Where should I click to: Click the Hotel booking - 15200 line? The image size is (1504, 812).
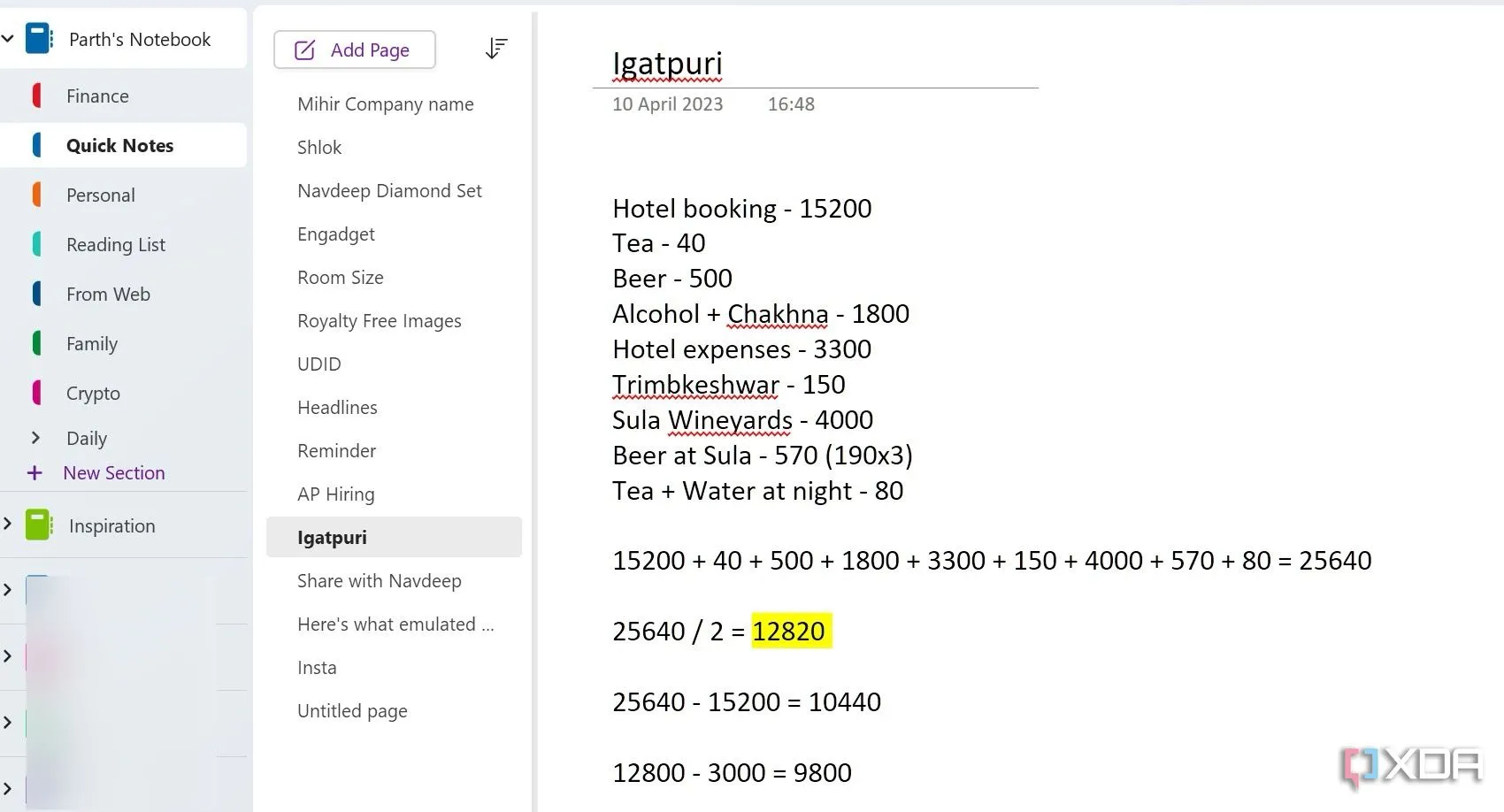741,209
